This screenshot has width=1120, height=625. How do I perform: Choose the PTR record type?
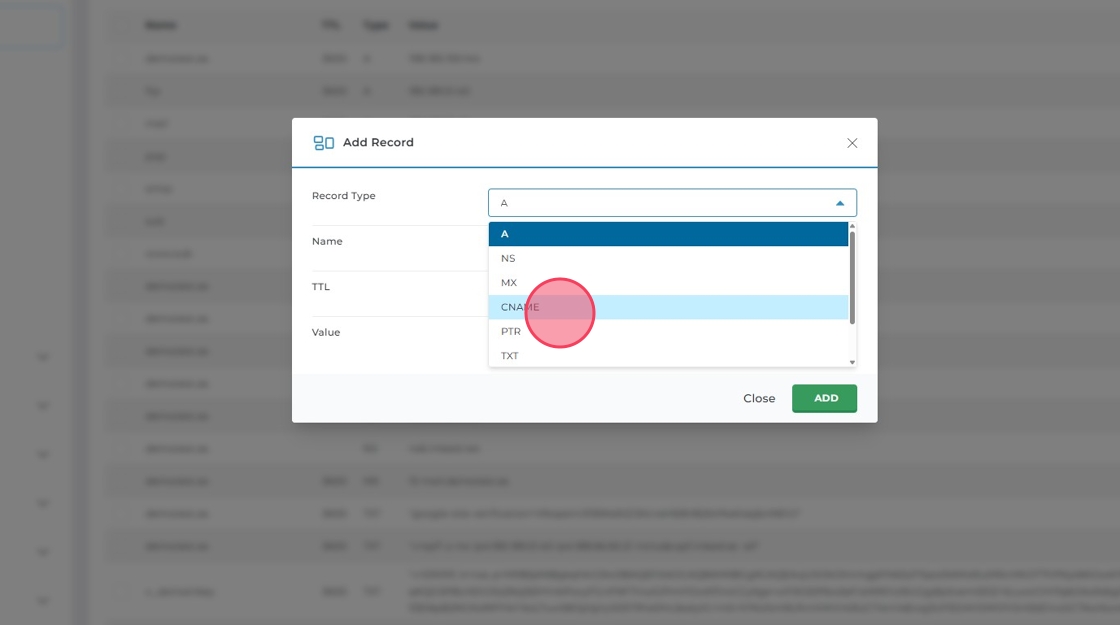pyautogui.click(x=668, y=331)
